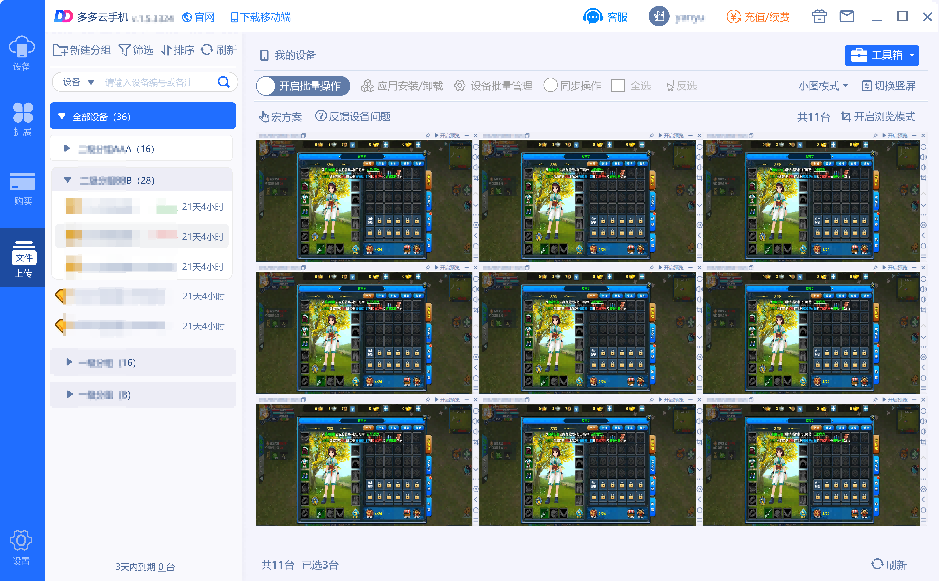Viewport: 939px width, 581px height.
Task: Refresh via bottom-right 刷新 button
Action: (x=889, y=564)
